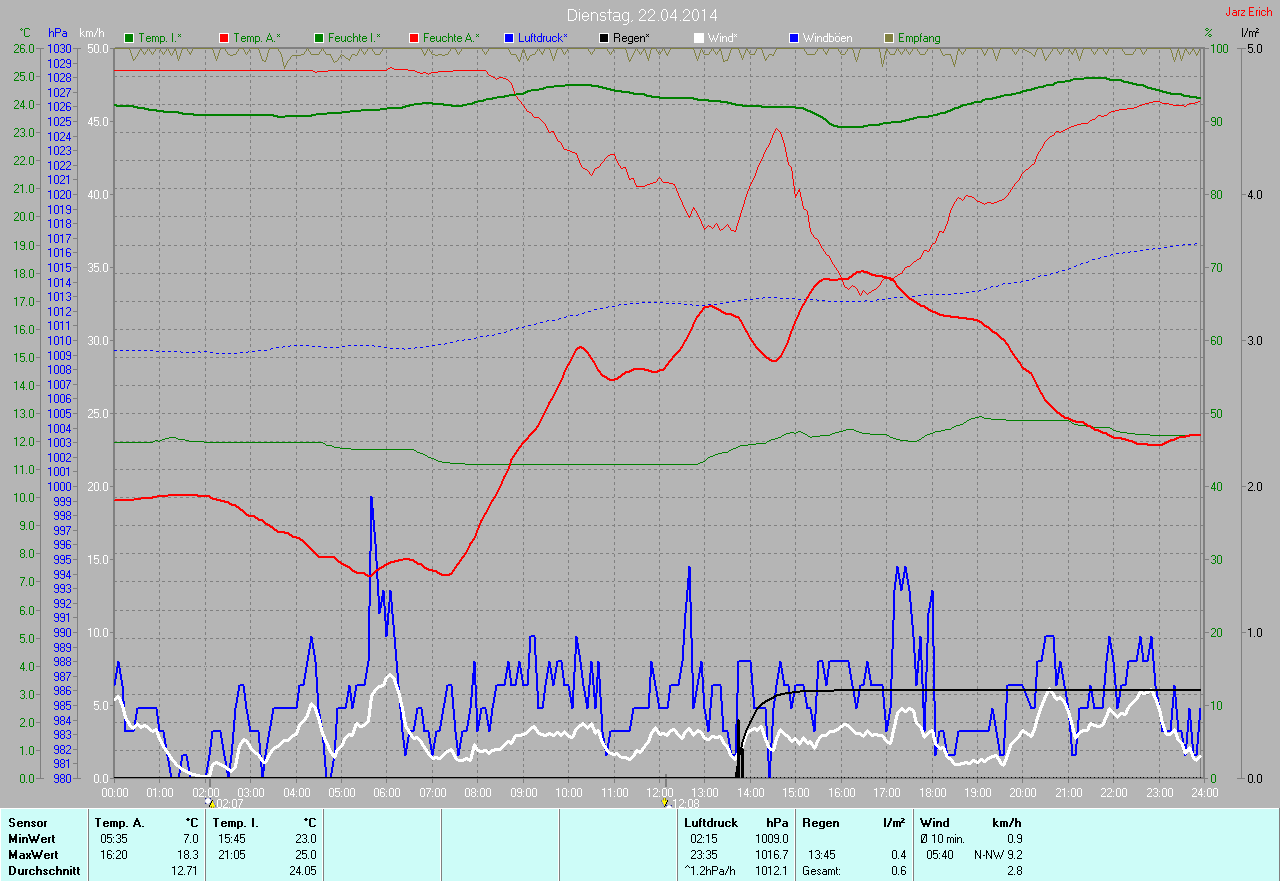Viewport: 1280px width, 881px height.
Task: Toggle the Regen series label
Action: coord(631,38)
